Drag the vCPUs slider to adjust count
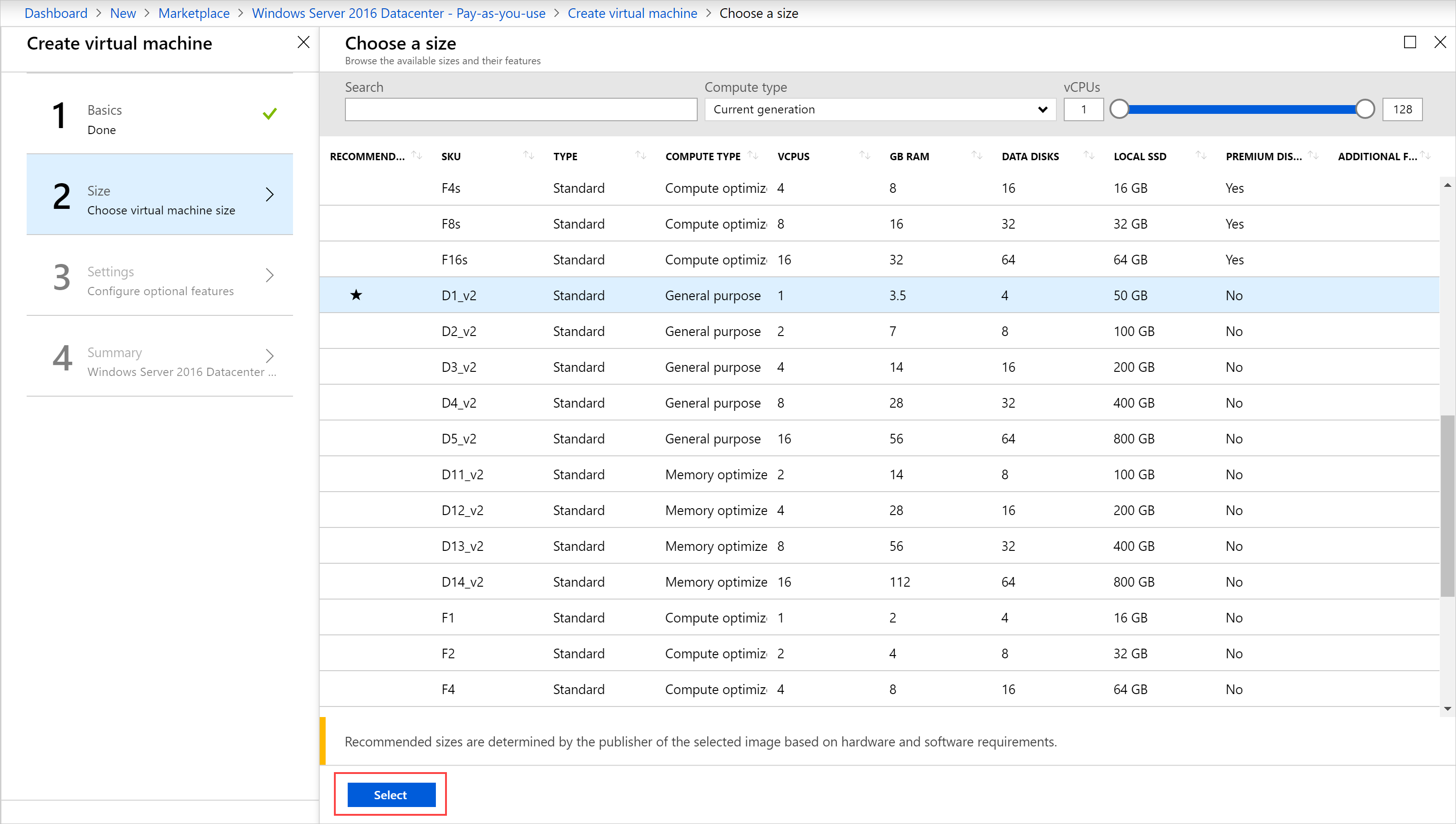The height and width of the screenshot is (824, 1456). click(1120, 109)
